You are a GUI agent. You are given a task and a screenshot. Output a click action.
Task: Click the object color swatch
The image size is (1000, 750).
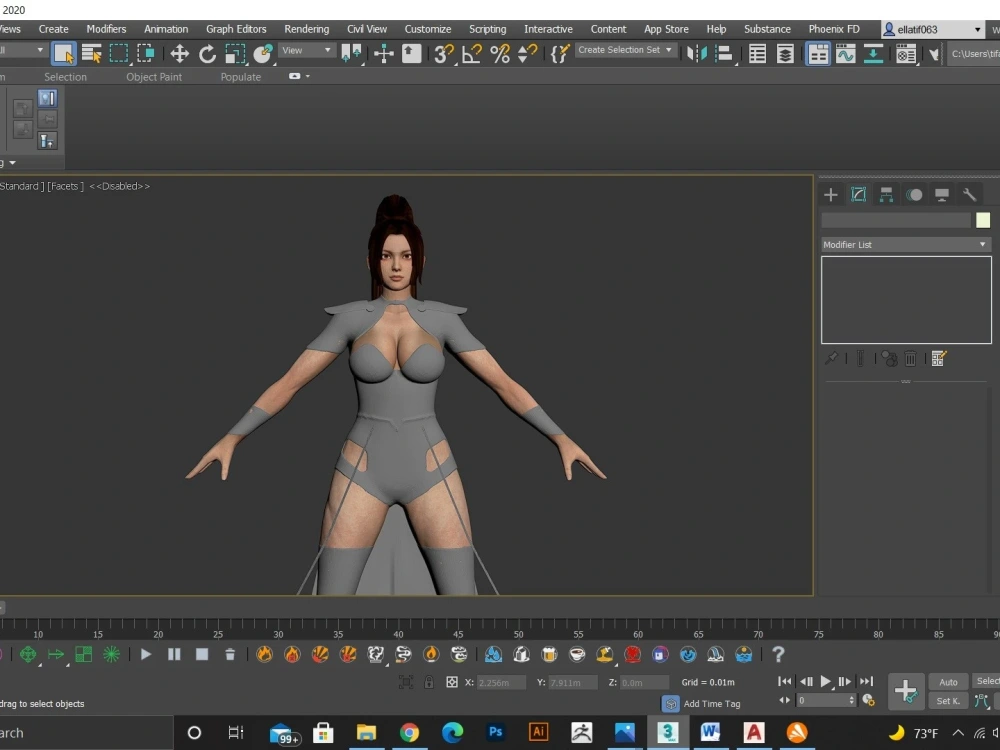(983, 220)
